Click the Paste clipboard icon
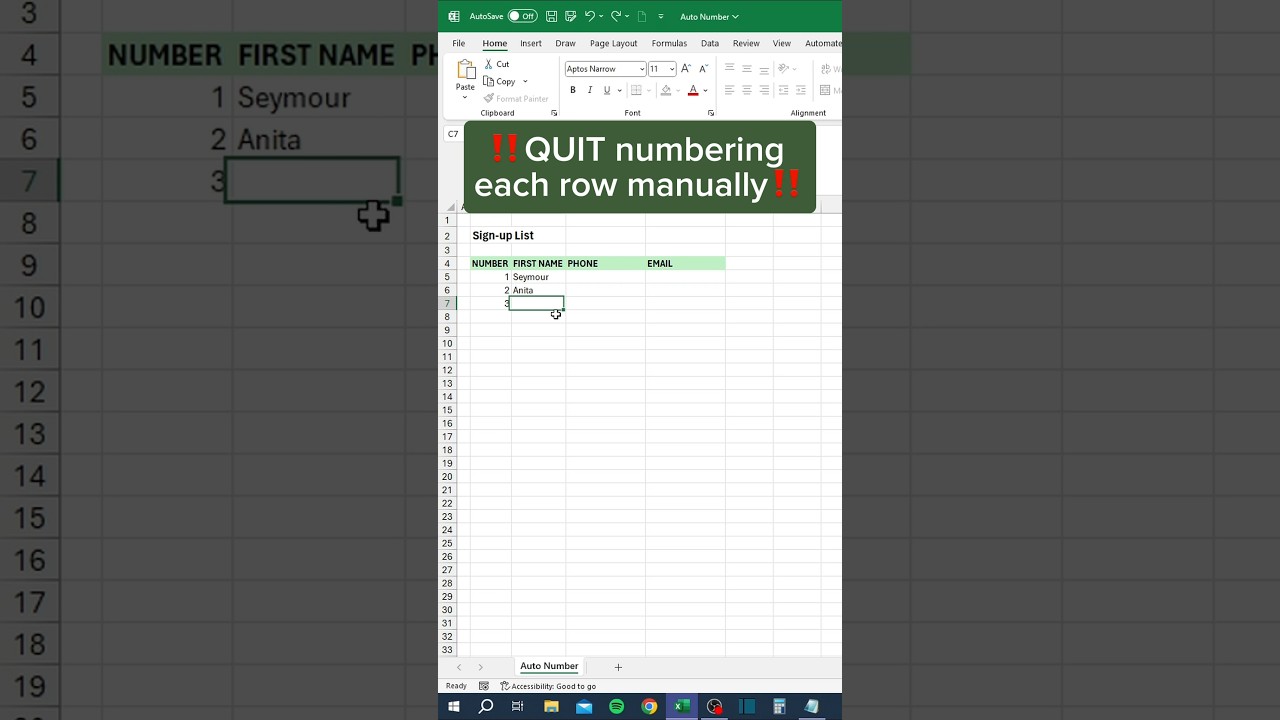The height and width of the screenshot is (720, 1280). coord(465,69)
